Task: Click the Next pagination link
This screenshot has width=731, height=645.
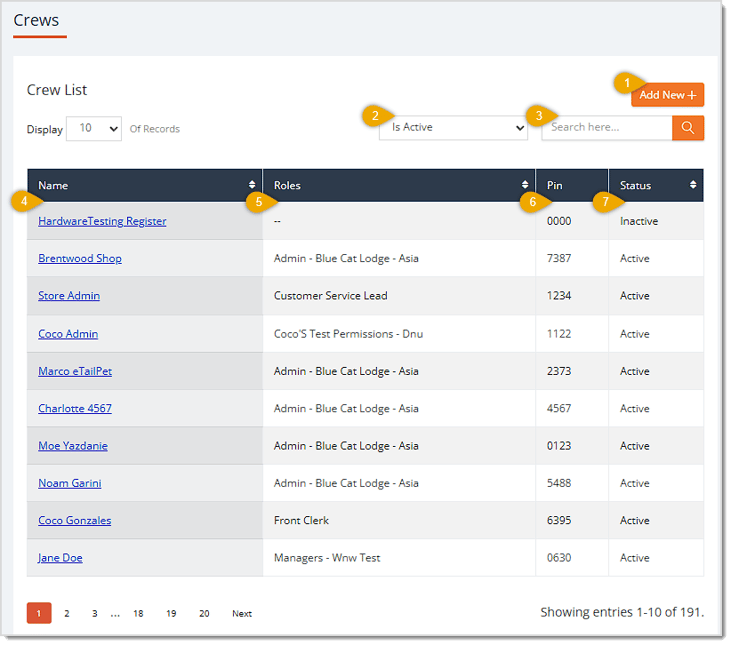Action: [242, 614]
